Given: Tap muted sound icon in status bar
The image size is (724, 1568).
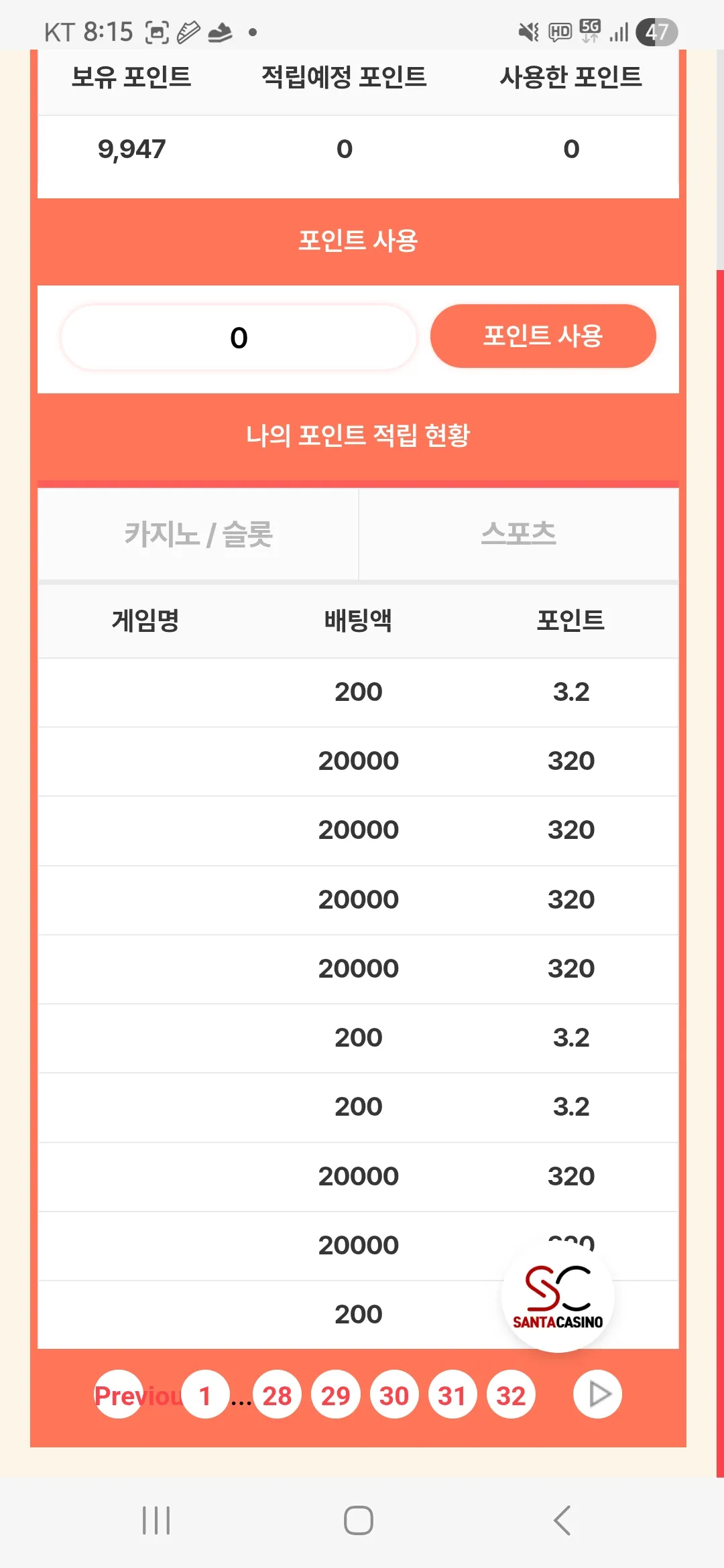Looking at the screenshot, I should pyautogui.click(x=529, y=31).
